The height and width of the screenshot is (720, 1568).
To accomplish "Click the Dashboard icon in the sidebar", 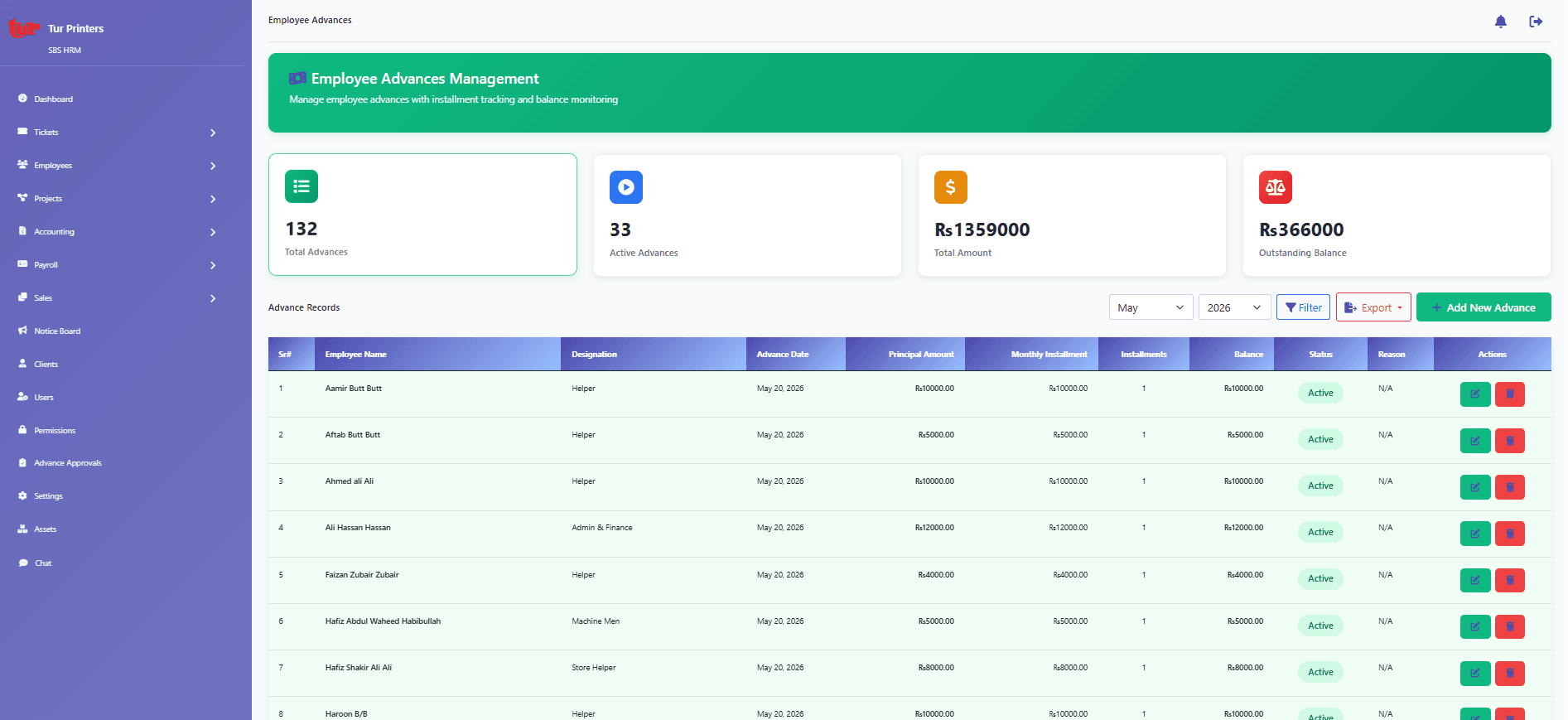I will 22,99.
